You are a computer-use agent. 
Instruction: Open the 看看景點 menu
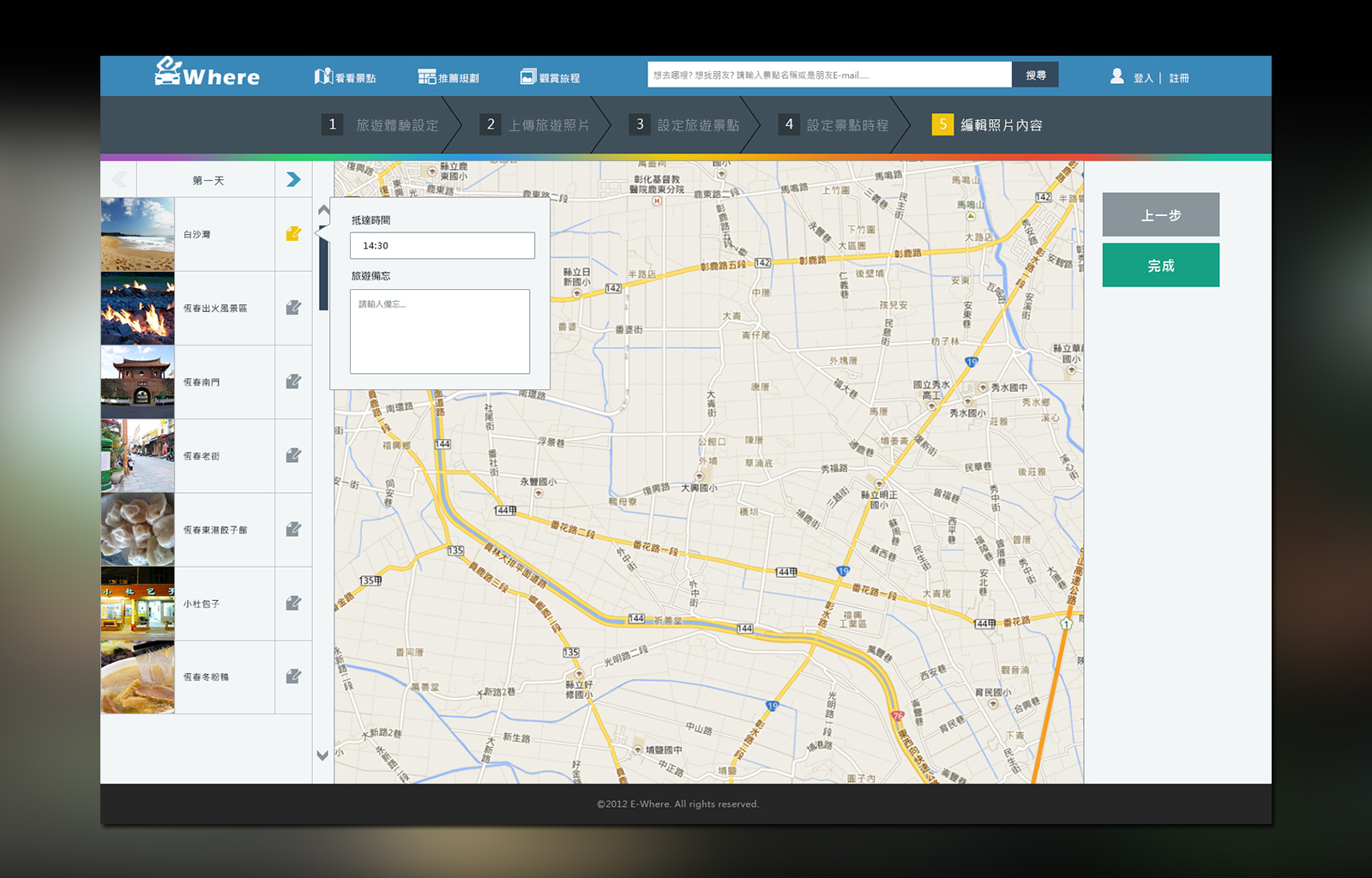346,77
